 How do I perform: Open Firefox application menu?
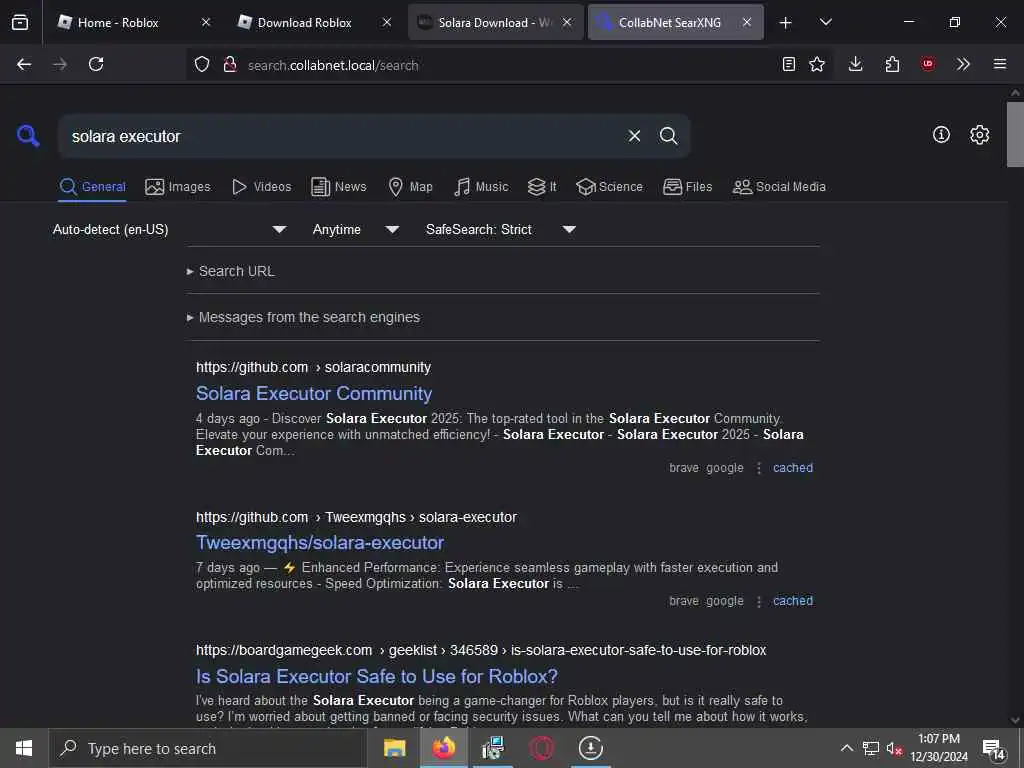[1000, 64]
